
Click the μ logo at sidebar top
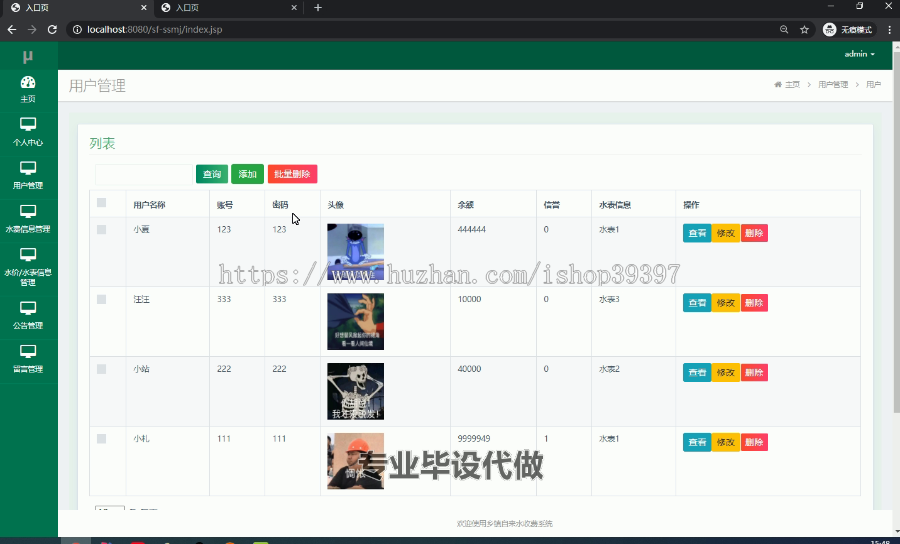click(28, 56)
